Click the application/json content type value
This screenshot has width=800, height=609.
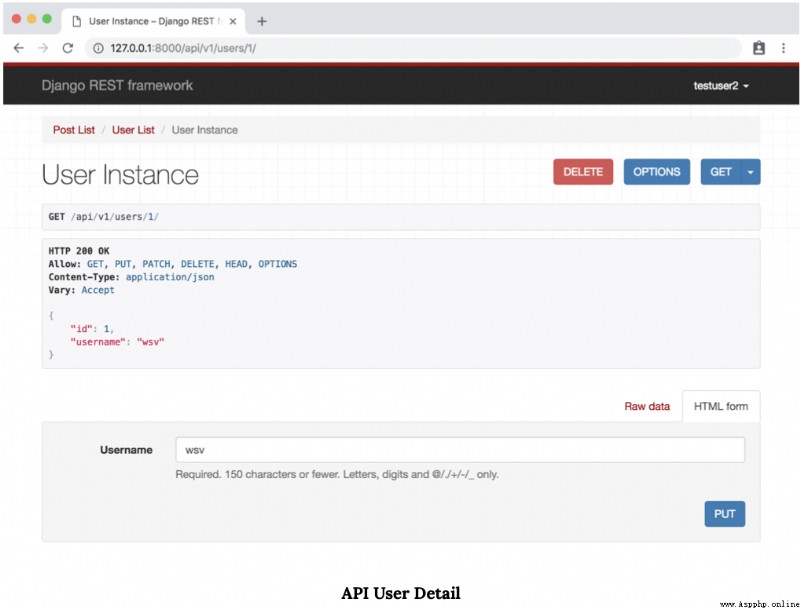click(x=170, y=277)
